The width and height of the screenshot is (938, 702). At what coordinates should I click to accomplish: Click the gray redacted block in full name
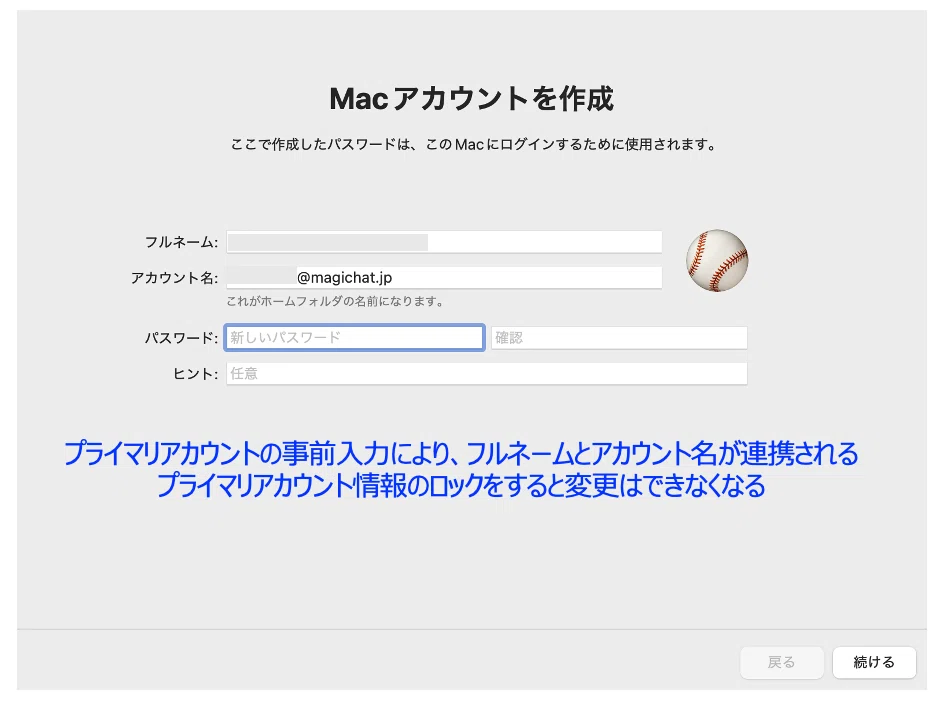click(x=327, y=242)
